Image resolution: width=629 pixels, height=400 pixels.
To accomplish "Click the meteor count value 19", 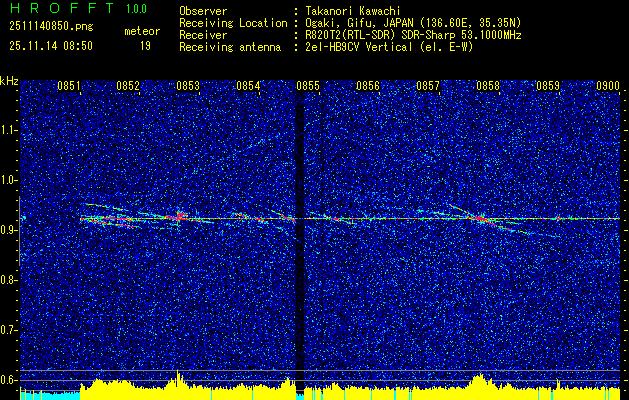I will pos(145,46).
